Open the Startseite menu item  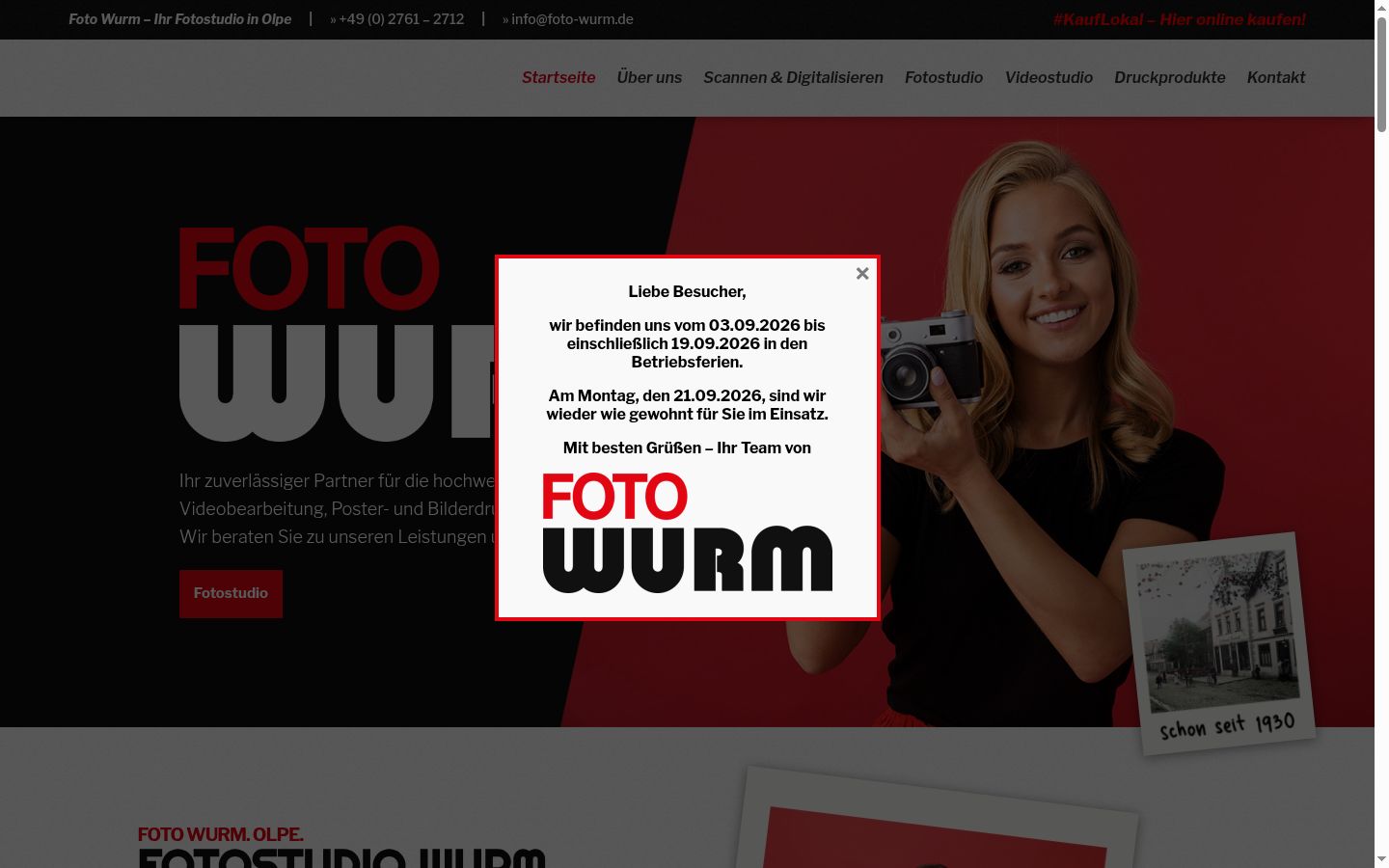coord(558,77)
